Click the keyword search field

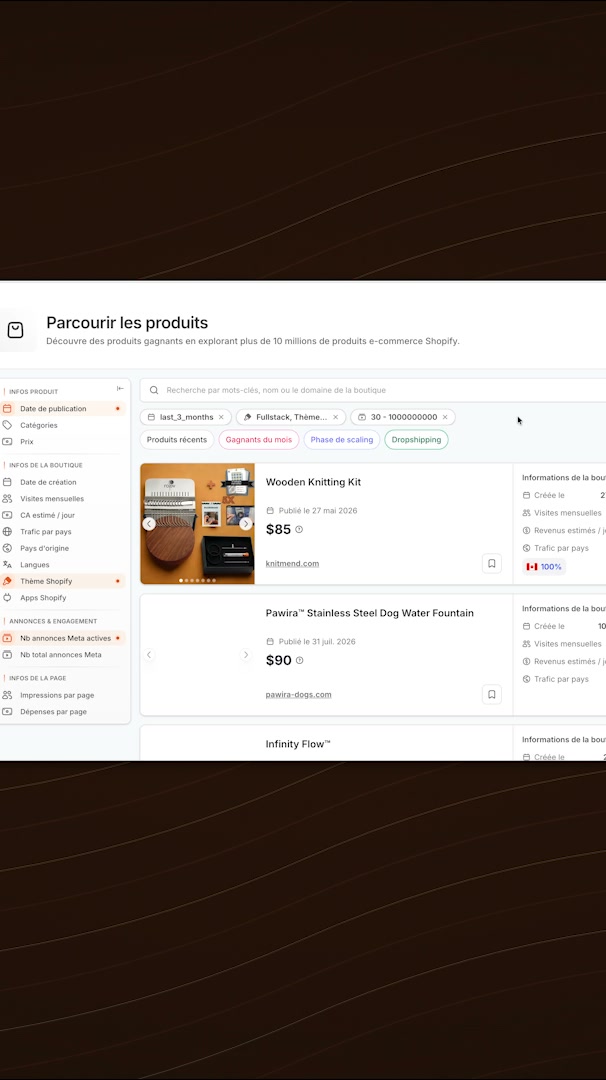[375, 390]
